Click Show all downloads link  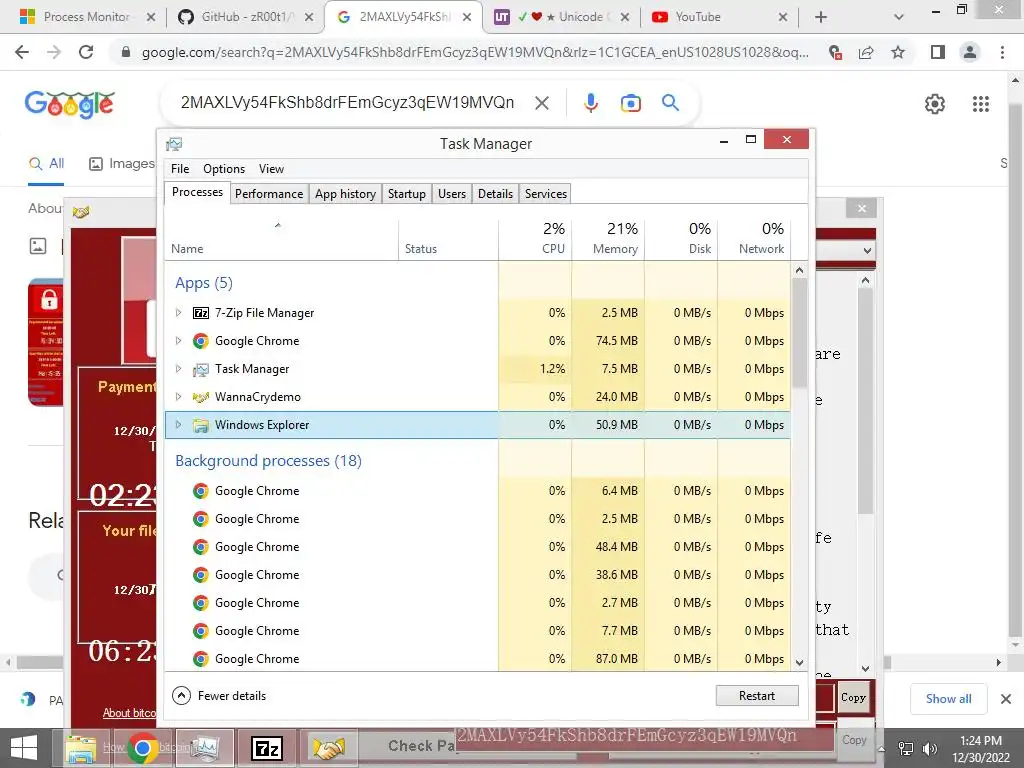[x=948, y=699]
